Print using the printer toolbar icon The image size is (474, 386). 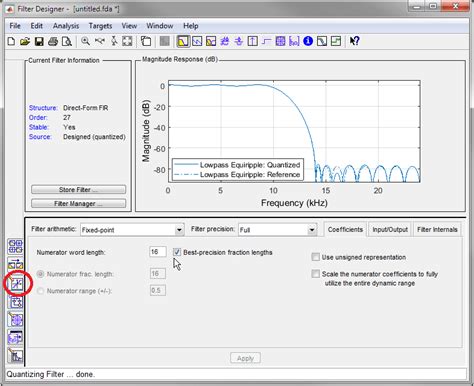pos(53,41)
